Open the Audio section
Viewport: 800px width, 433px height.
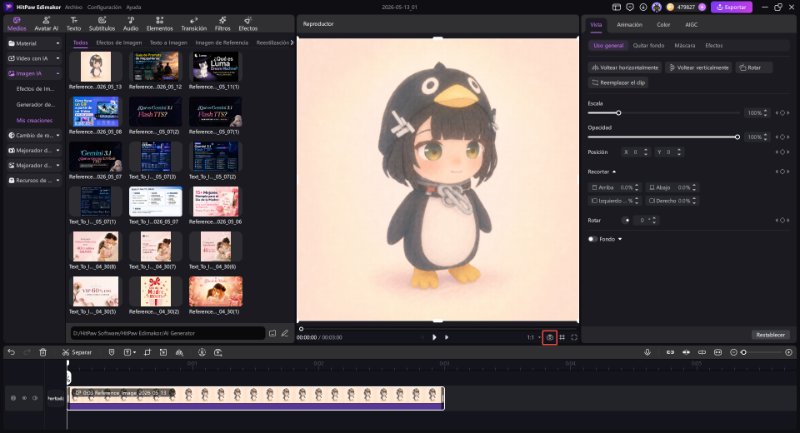(x=131, y=24)
